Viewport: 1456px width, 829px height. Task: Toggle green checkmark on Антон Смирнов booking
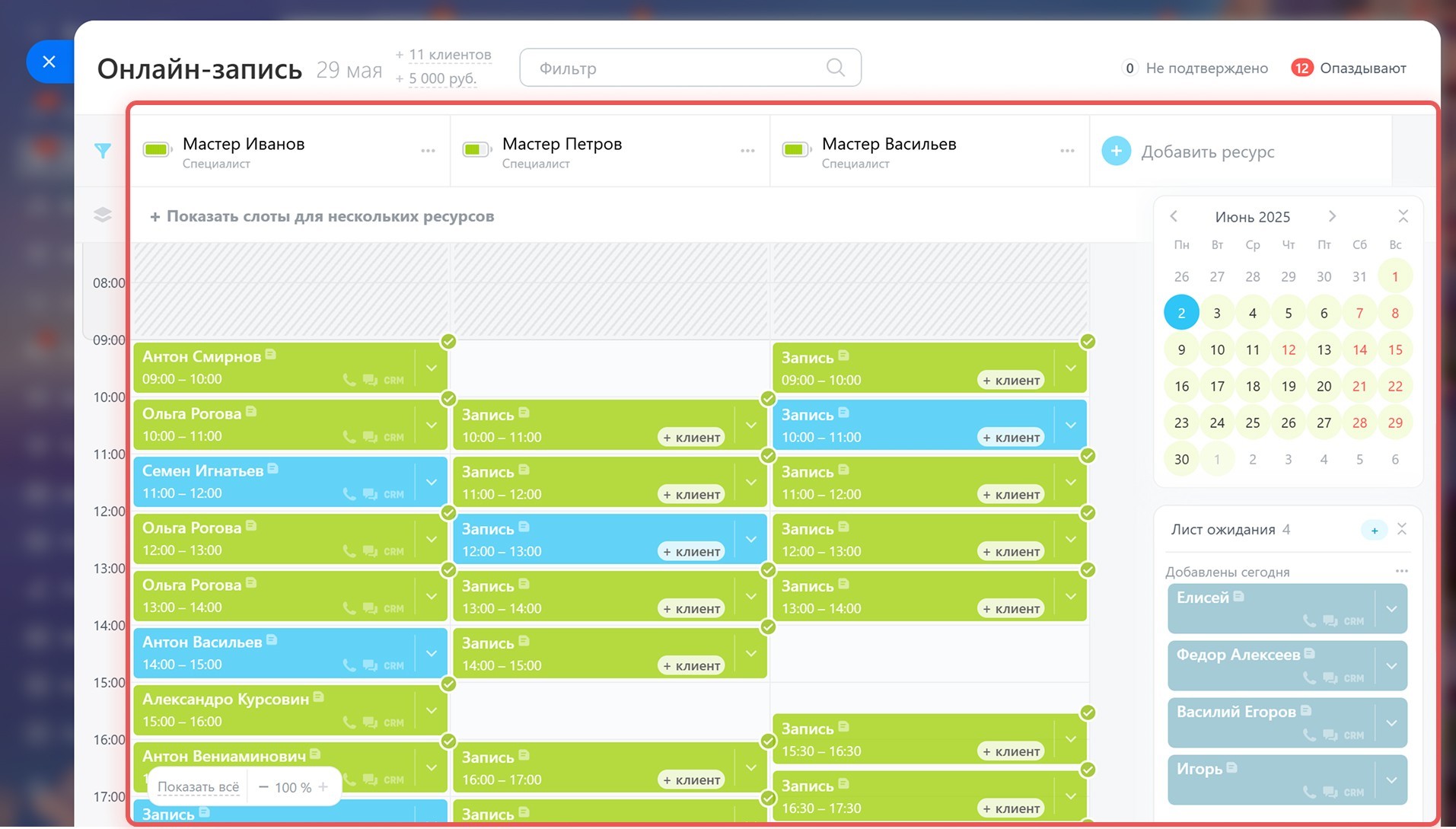(x=448, y=342)
